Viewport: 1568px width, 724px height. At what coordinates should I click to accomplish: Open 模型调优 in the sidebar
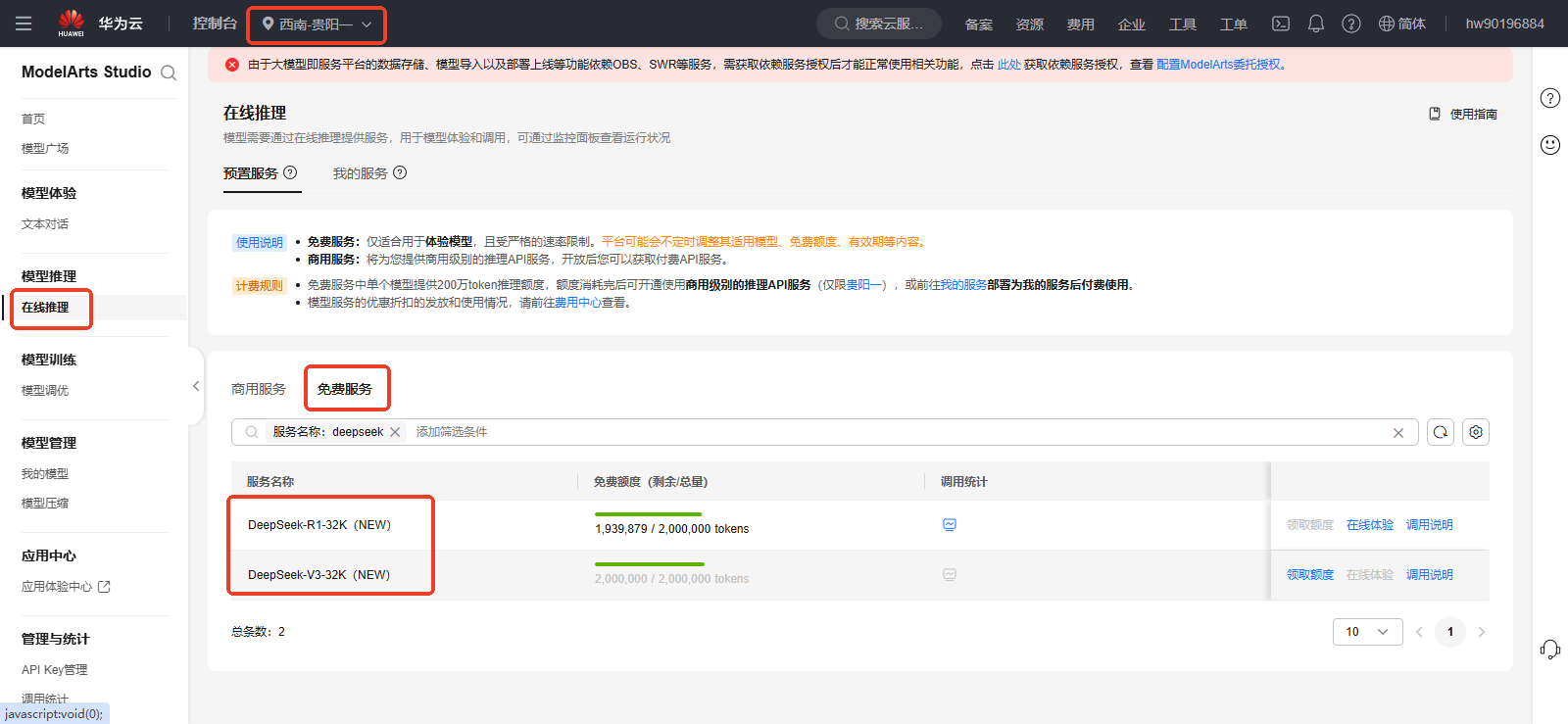coord(45,390)
